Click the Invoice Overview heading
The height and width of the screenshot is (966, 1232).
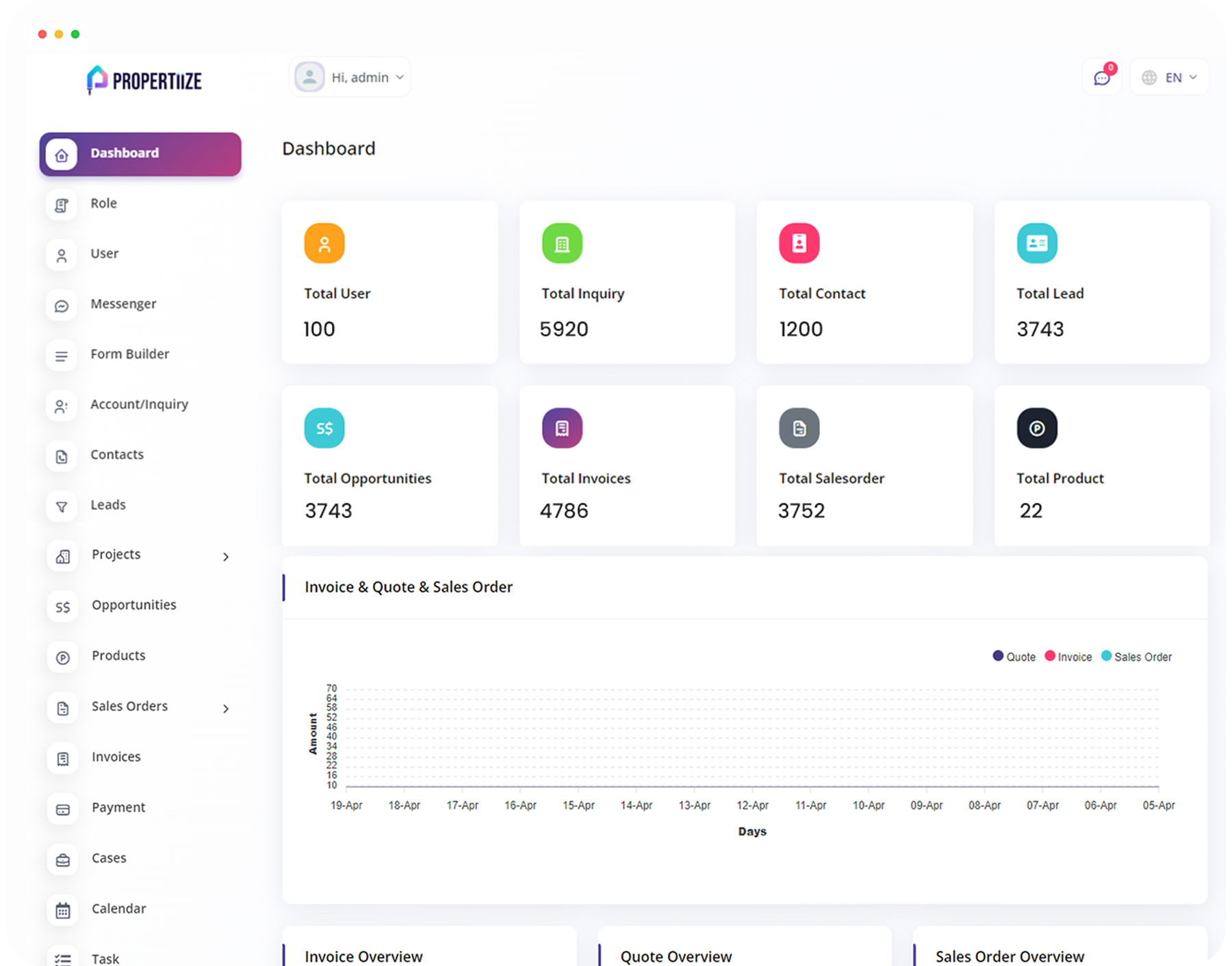click(363, 956)
